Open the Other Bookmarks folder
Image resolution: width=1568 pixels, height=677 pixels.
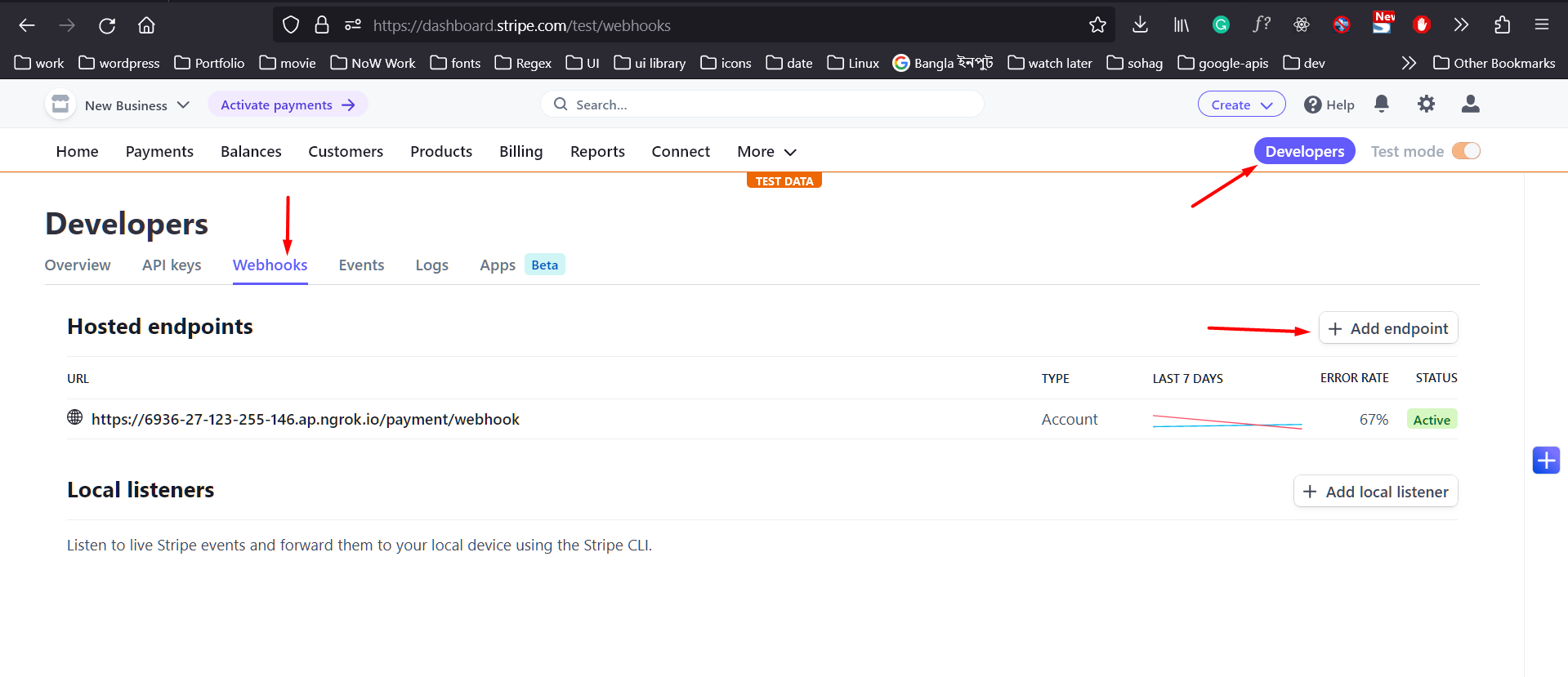[1494, 63]
